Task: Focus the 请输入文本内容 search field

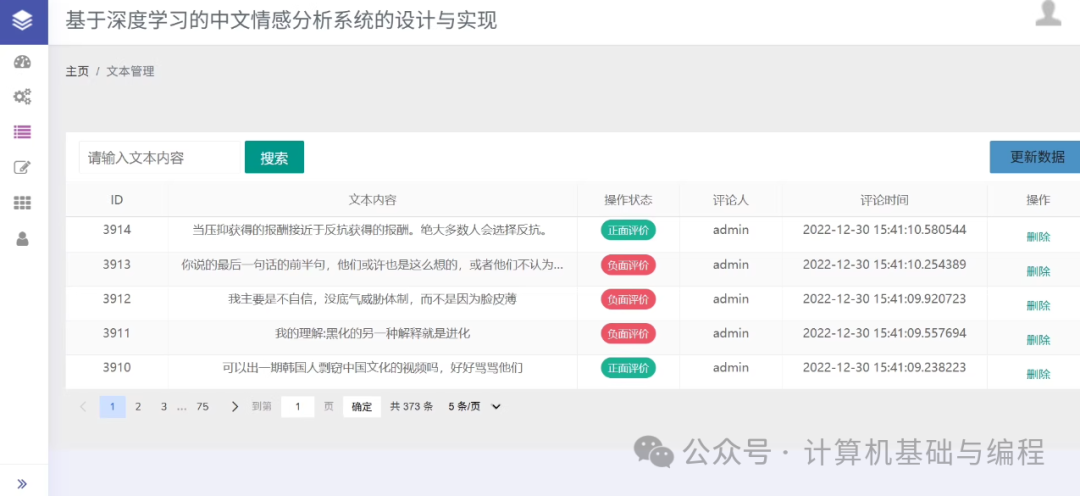Action: tap(160, 158)
